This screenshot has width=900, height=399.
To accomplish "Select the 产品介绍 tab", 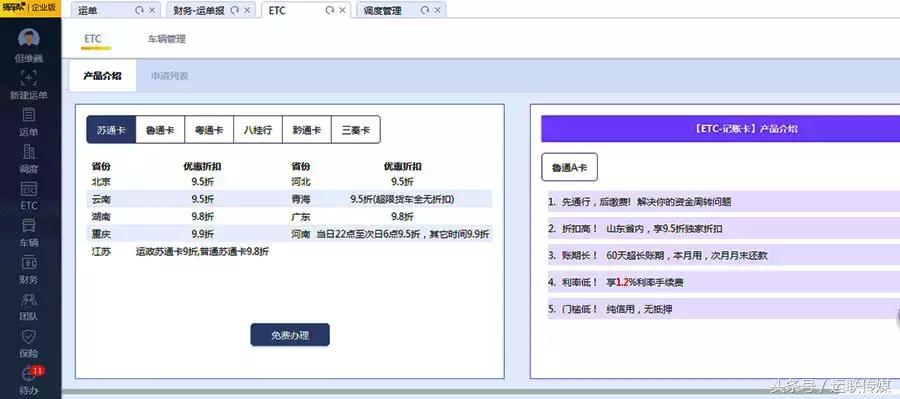I will [102, 76].
